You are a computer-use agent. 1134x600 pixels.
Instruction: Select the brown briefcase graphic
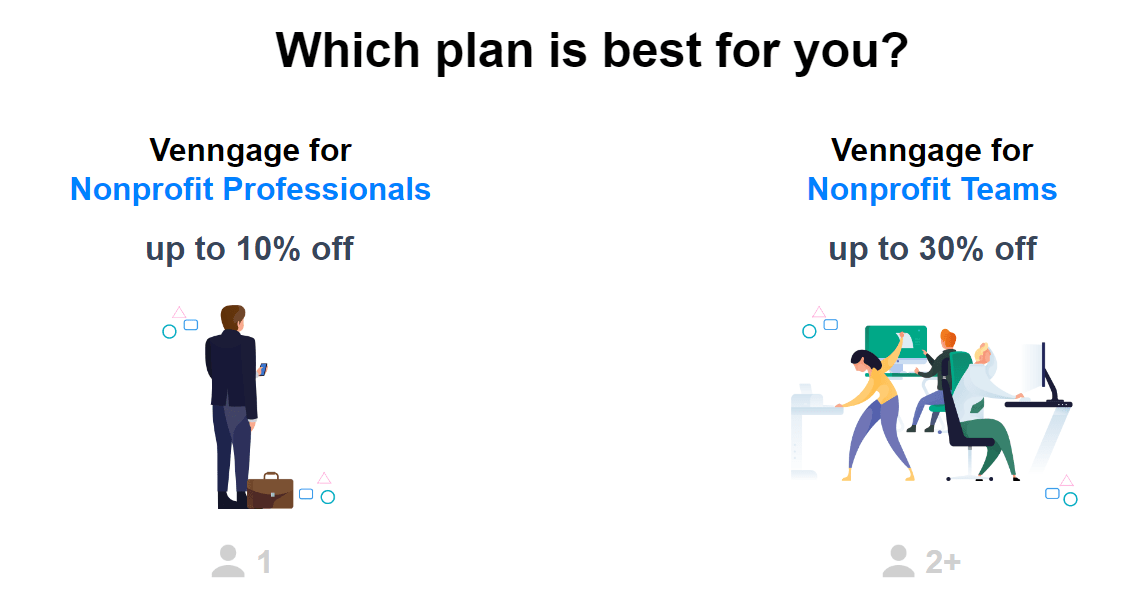coord(270,491)
